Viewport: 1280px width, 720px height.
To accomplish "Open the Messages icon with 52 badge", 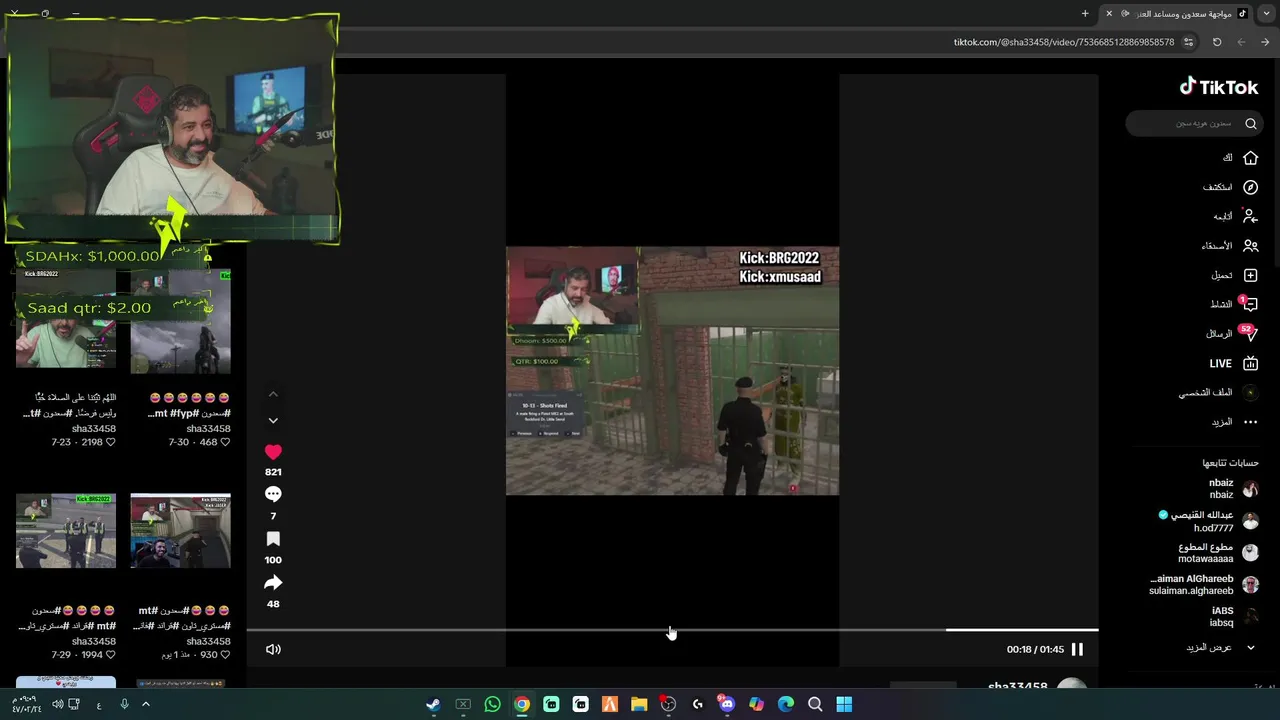I will [x=1249, y=333].
